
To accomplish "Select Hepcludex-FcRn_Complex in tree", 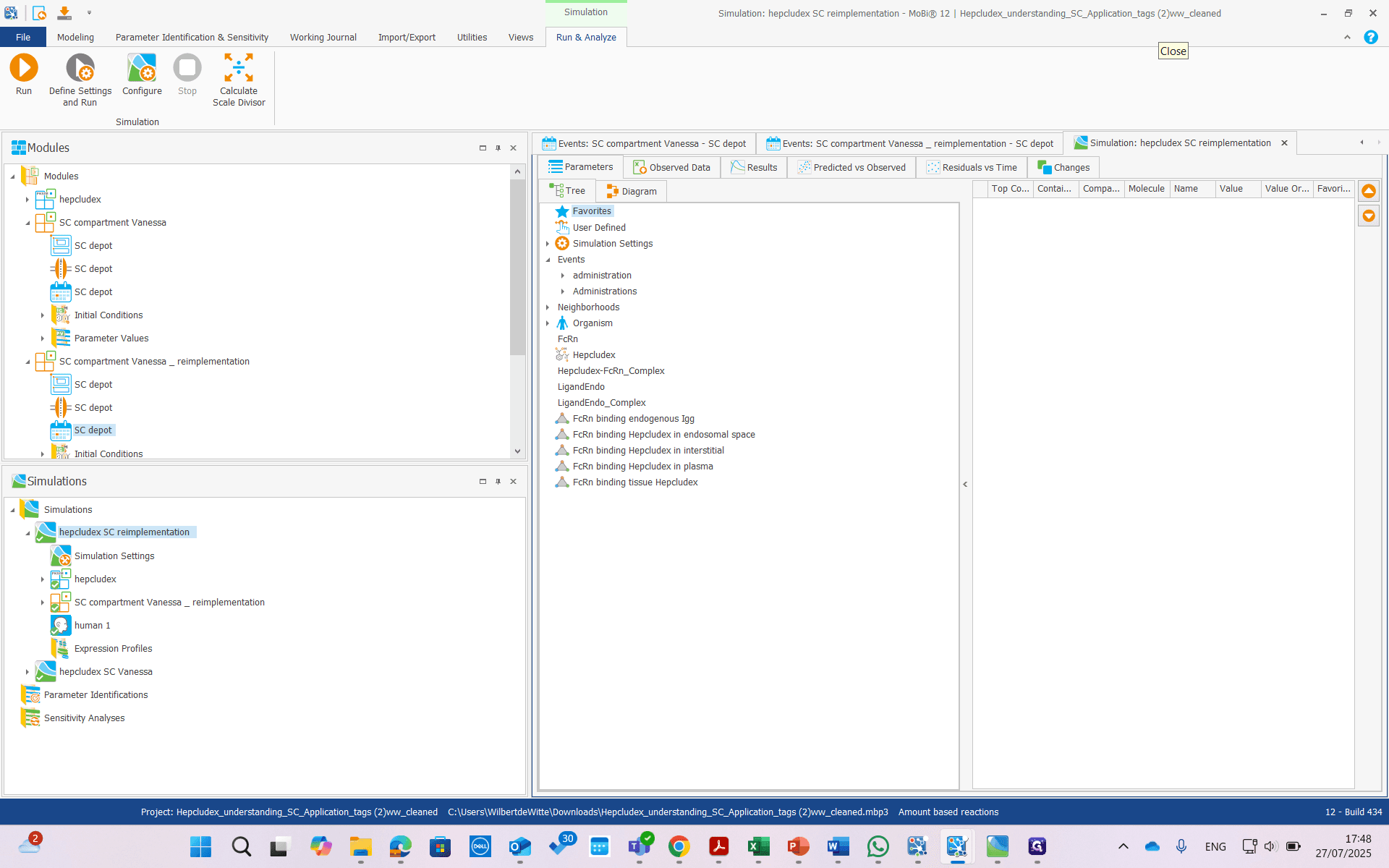I will [x=611, y=371].
